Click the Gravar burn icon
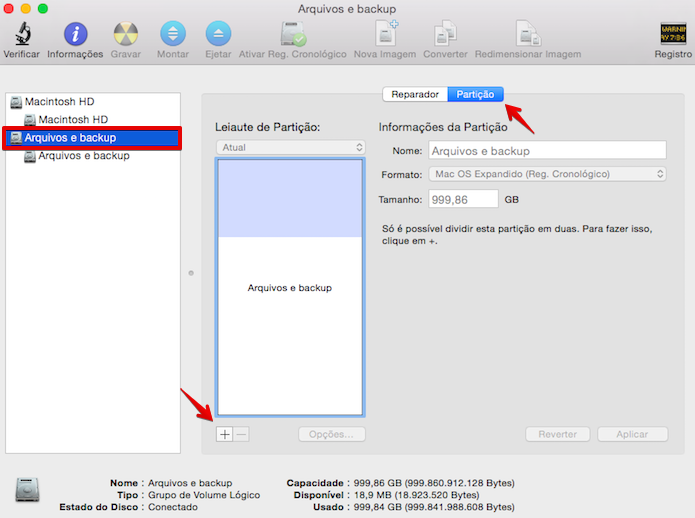Screen dimensions: 695x518 pyautogui.click(x=126, y=34)
